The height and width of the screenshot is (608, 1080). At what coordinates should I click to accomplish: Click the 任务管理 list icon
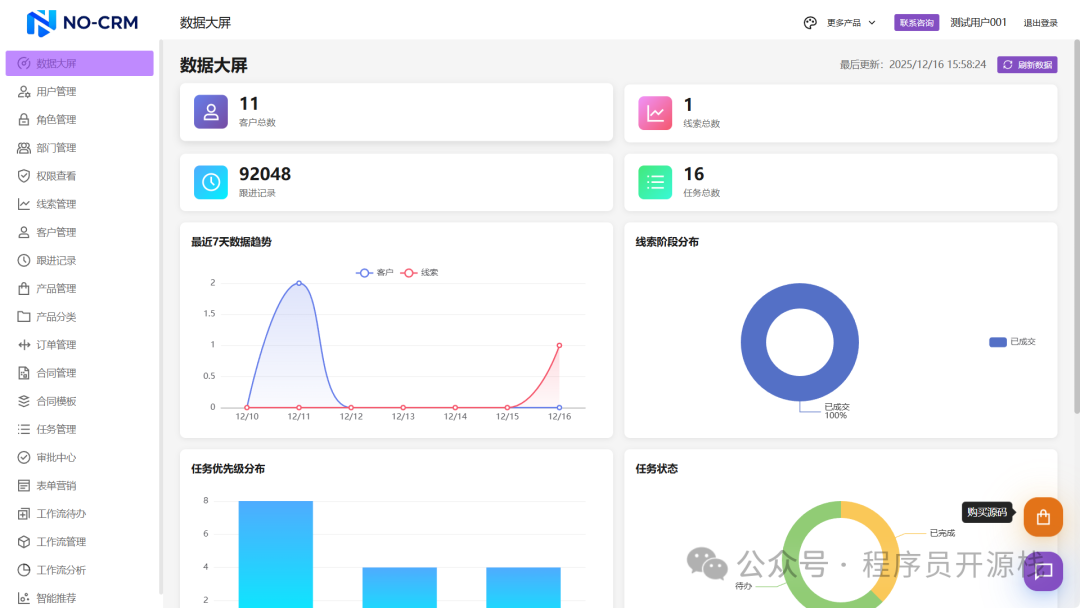point(23,430)
